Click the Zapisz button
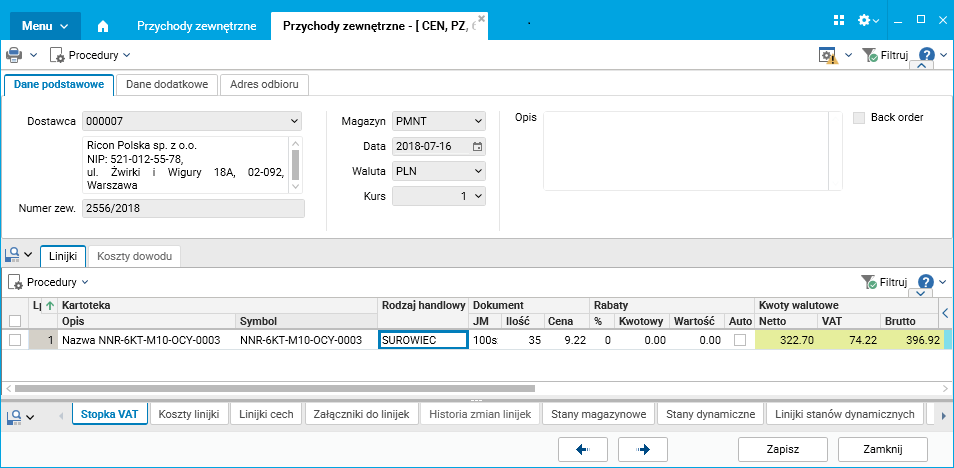Viewport: 954px width, 468px height. tap(782, 450)
